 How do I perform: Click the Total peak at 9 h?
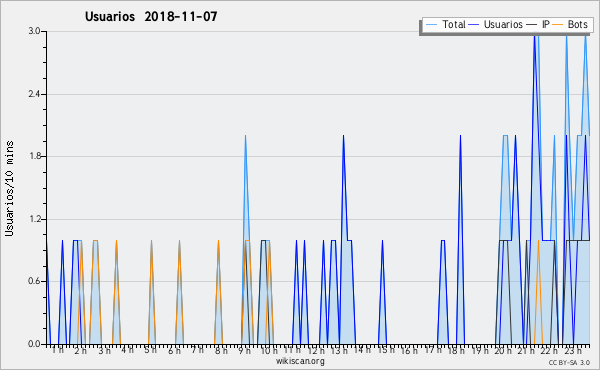(245, 136)
